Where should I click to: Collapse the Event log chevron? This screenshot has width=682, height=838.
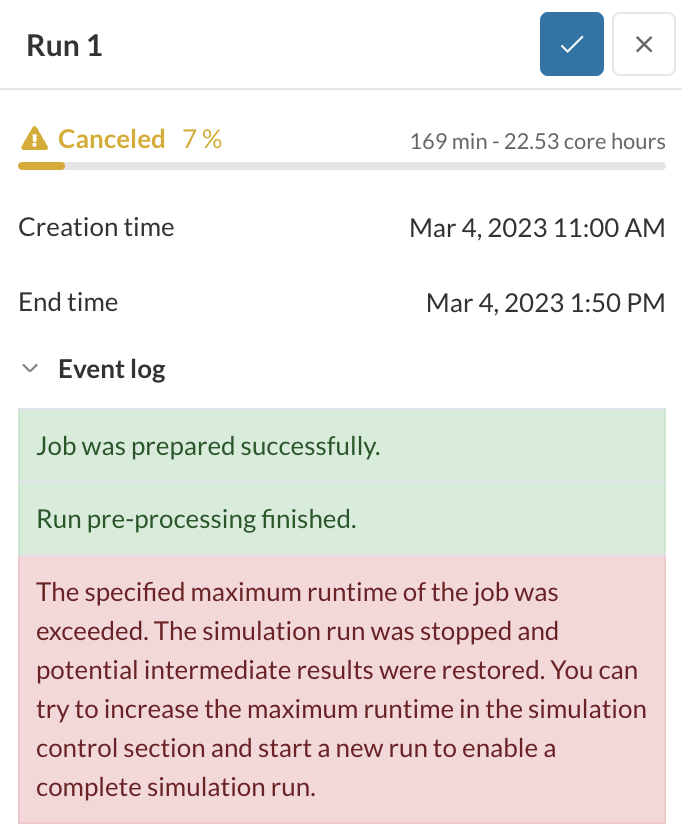[x=31, y=369]
